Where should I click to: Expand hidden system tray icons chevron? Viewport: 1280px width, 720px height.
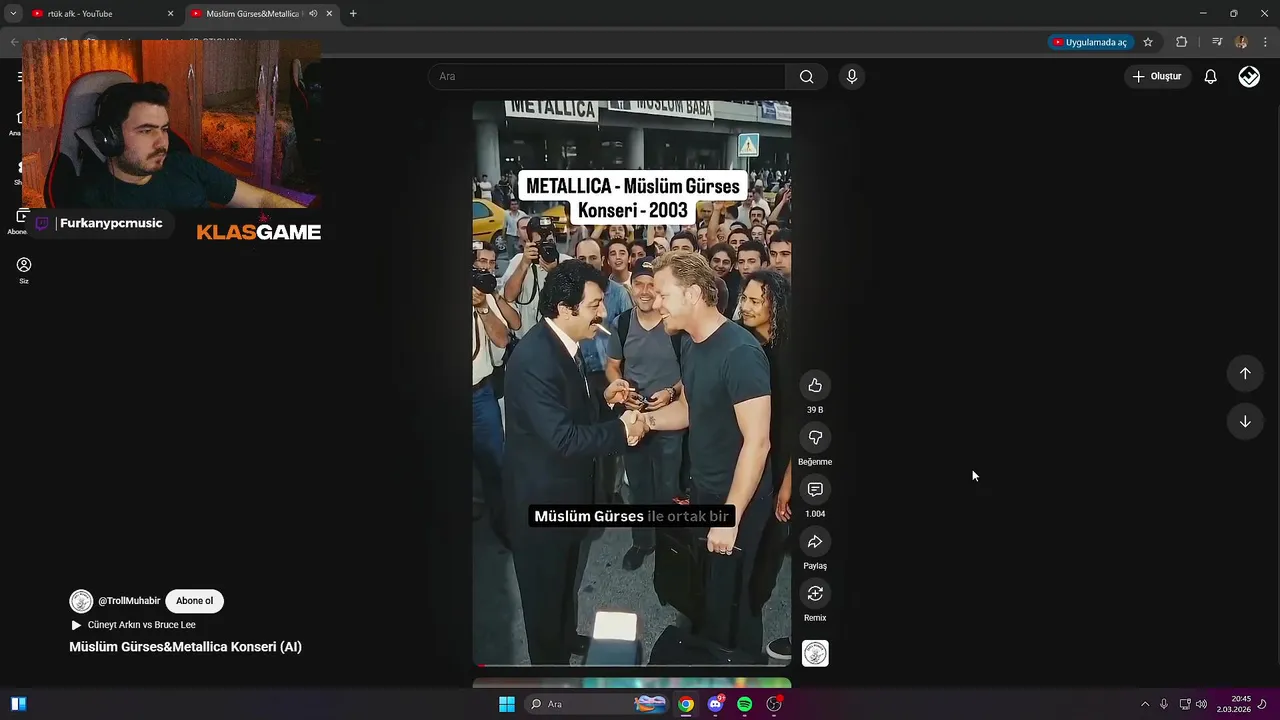tap(1145, 704)
